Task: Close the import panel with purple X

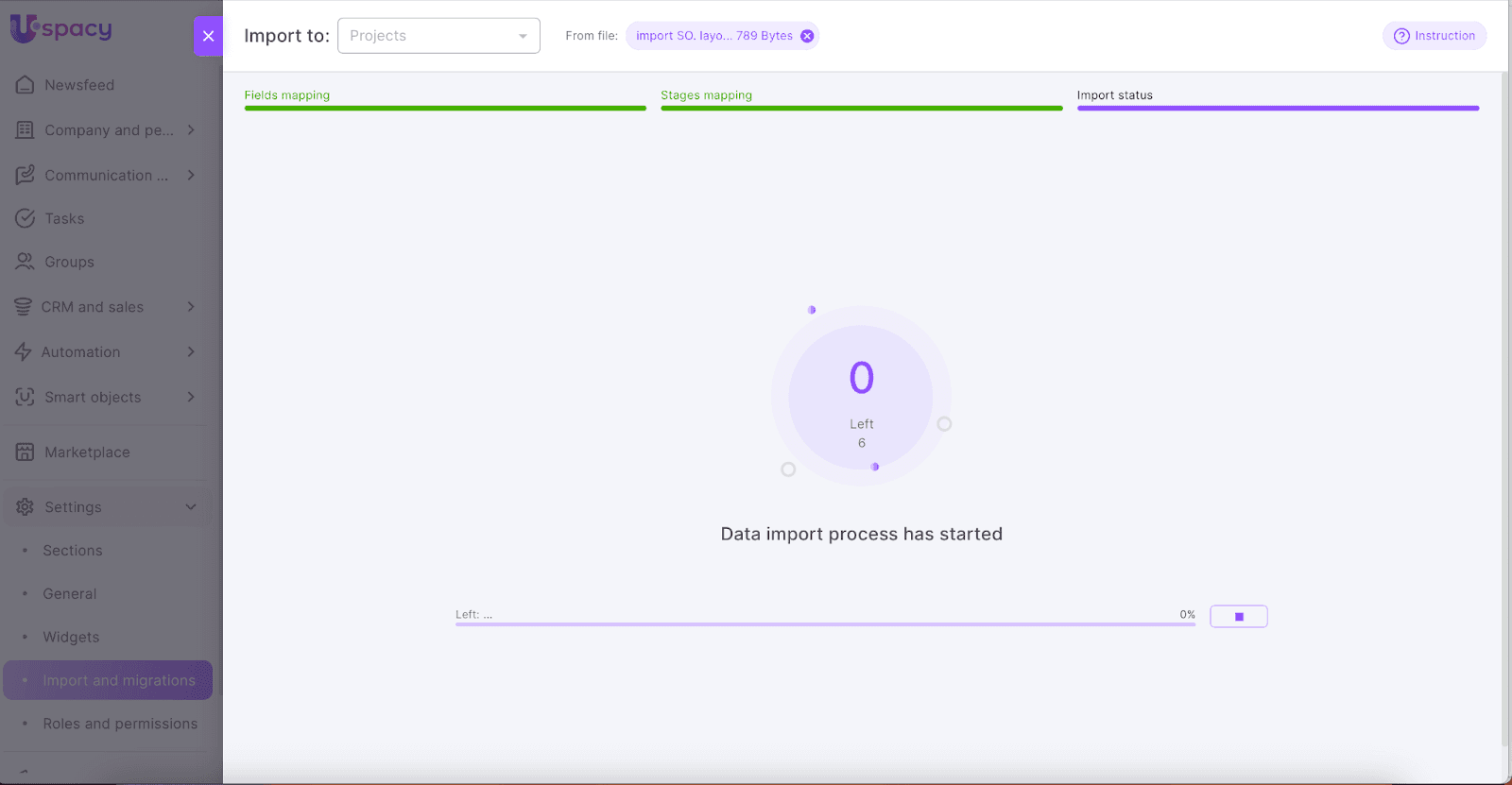Action: tap(208, 36)
